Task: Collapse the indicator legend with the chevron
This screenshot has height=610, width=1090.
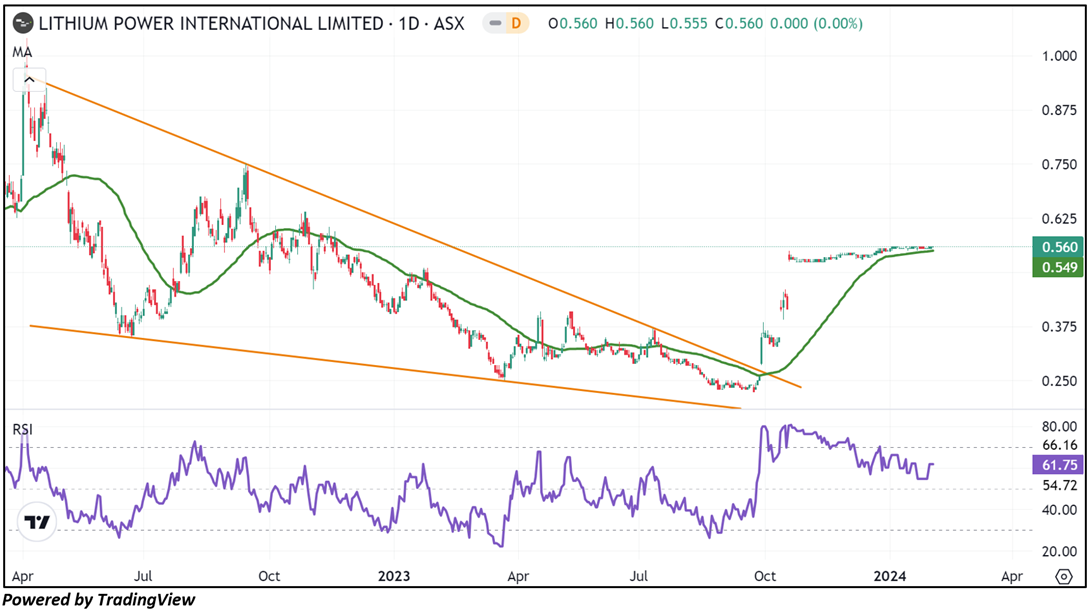Action: click(29, 80)
